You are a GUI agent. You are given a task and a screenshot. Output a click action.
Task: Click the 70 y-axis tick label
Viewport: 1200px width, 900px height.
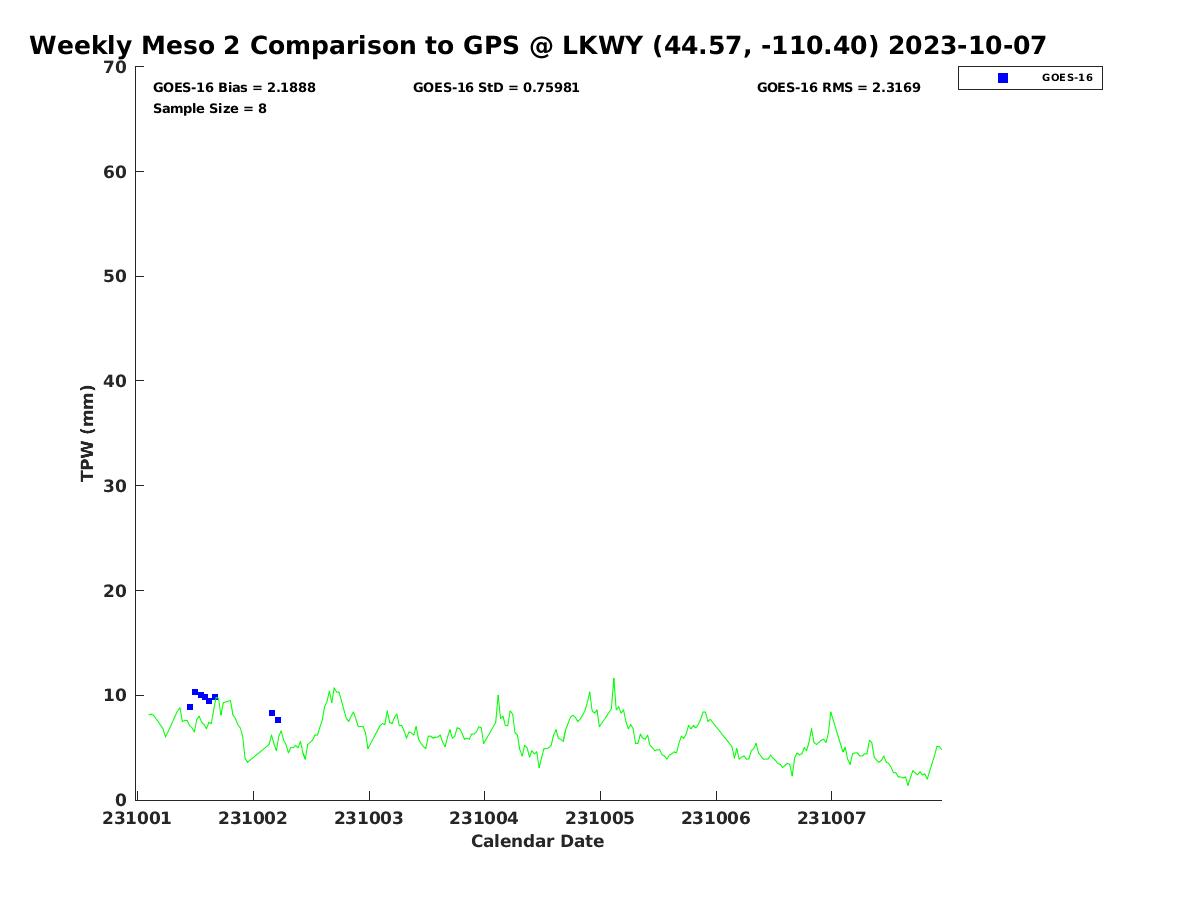[115, 67]
